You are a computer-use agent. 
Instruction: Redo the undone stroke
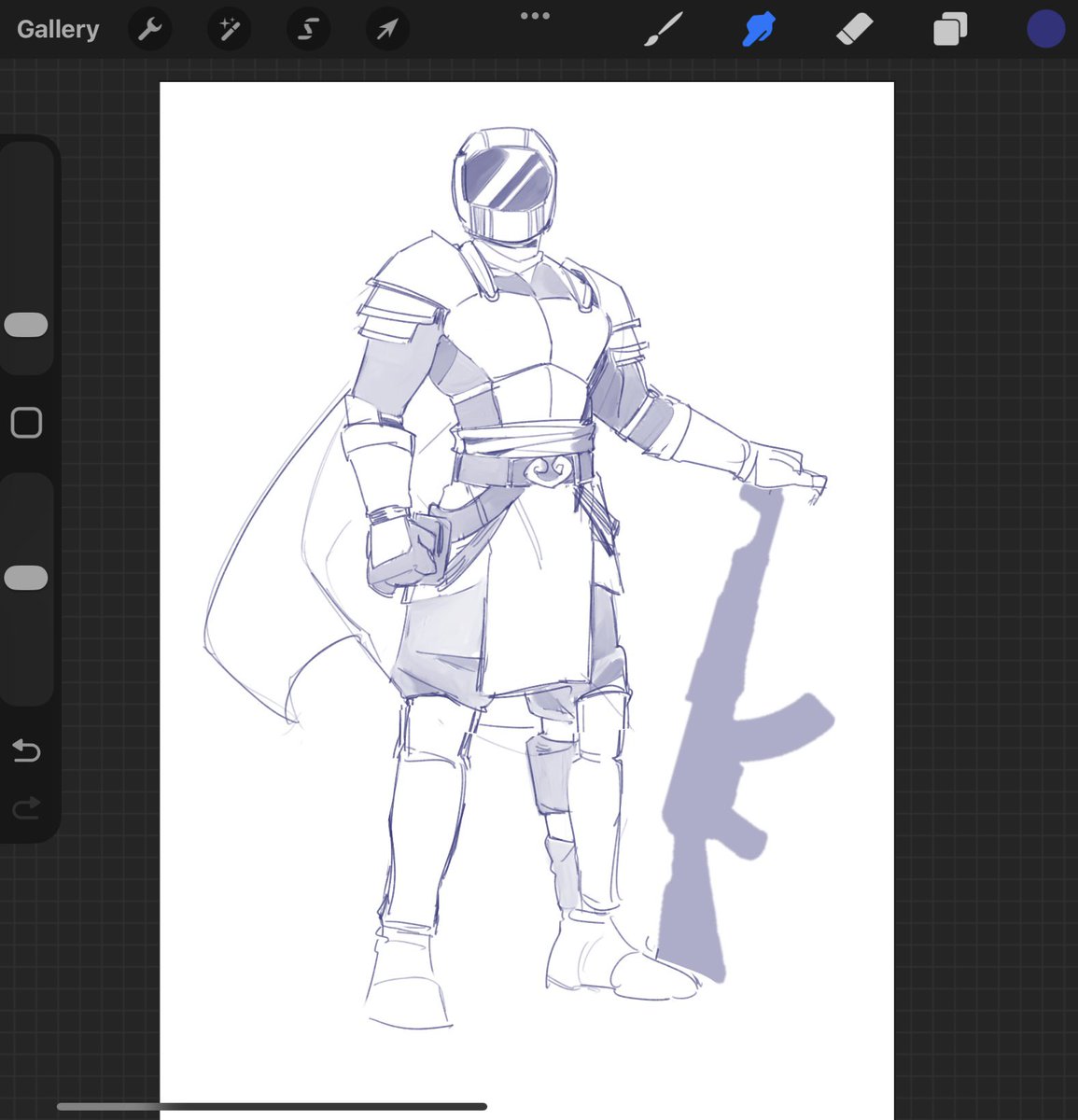[x=26, y=807]
